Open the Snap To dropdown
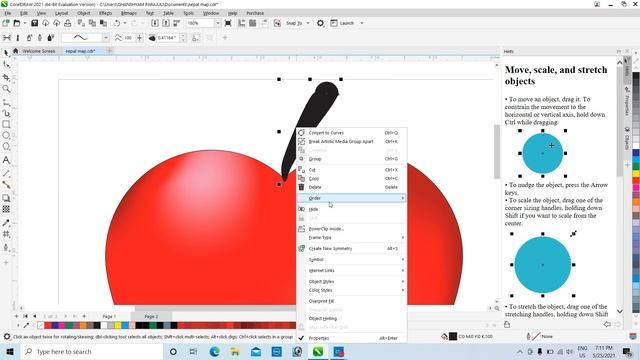The image size is (640, 360). point(308,23)
